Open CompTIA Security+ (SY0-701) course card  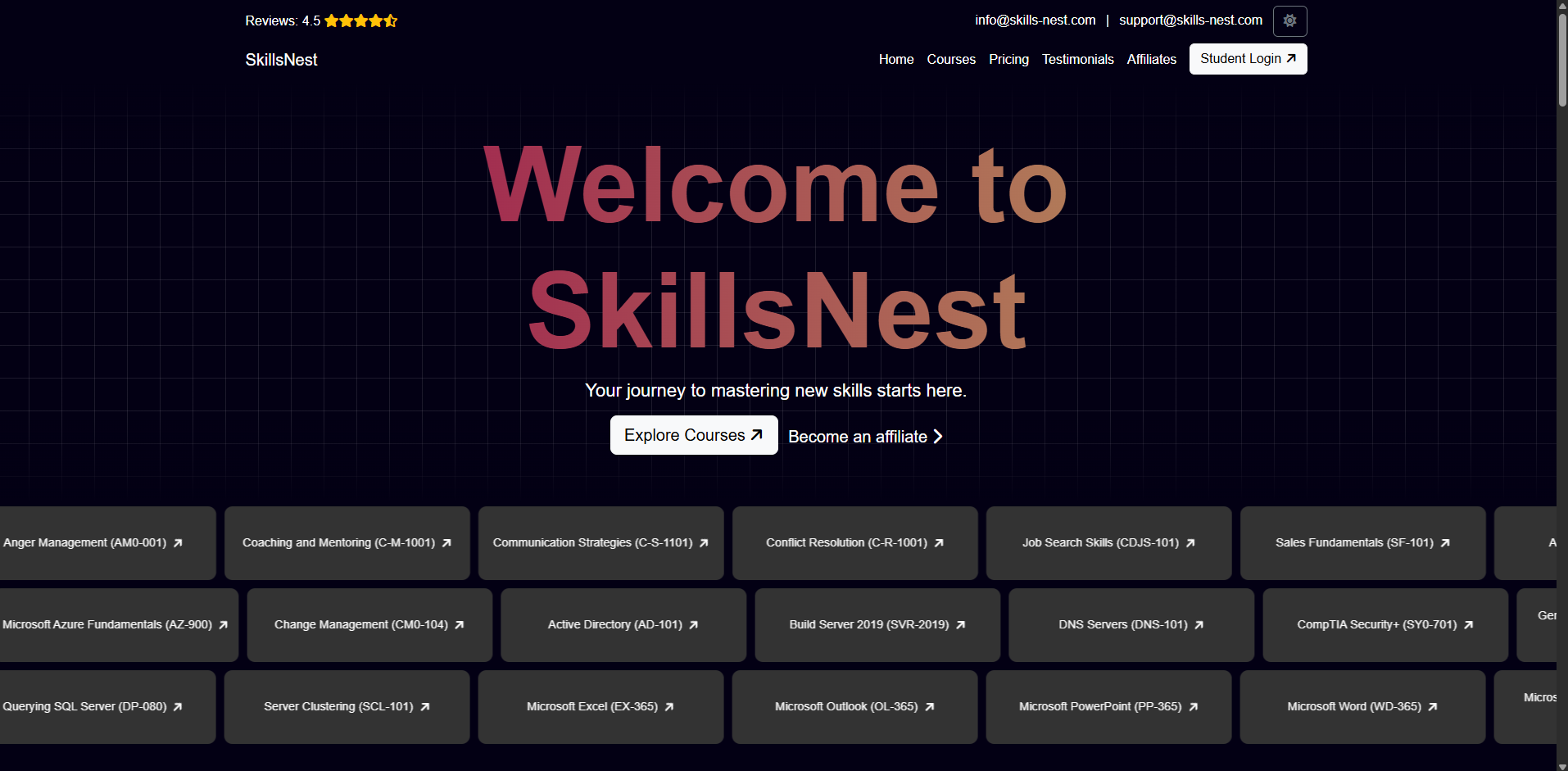1385,624
